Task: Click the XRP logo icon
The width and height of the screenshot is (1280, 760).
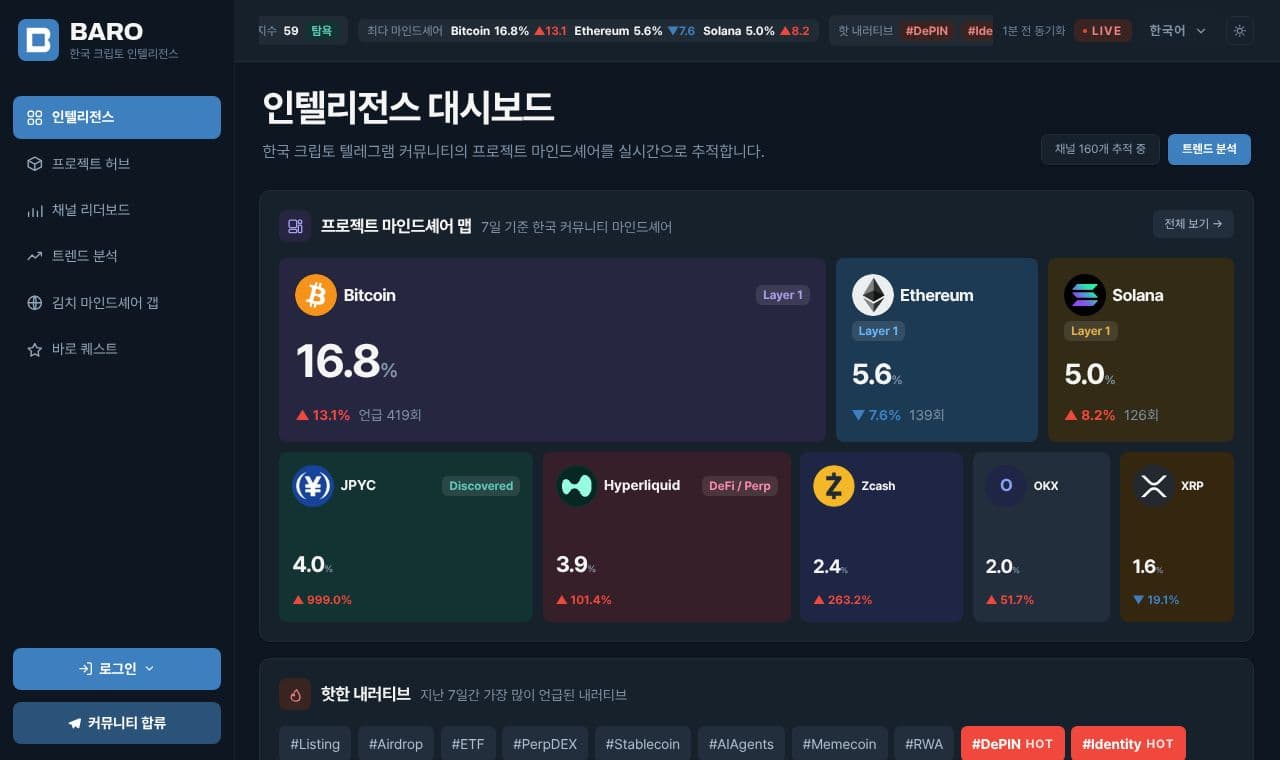Action: tap(1154, 486)
